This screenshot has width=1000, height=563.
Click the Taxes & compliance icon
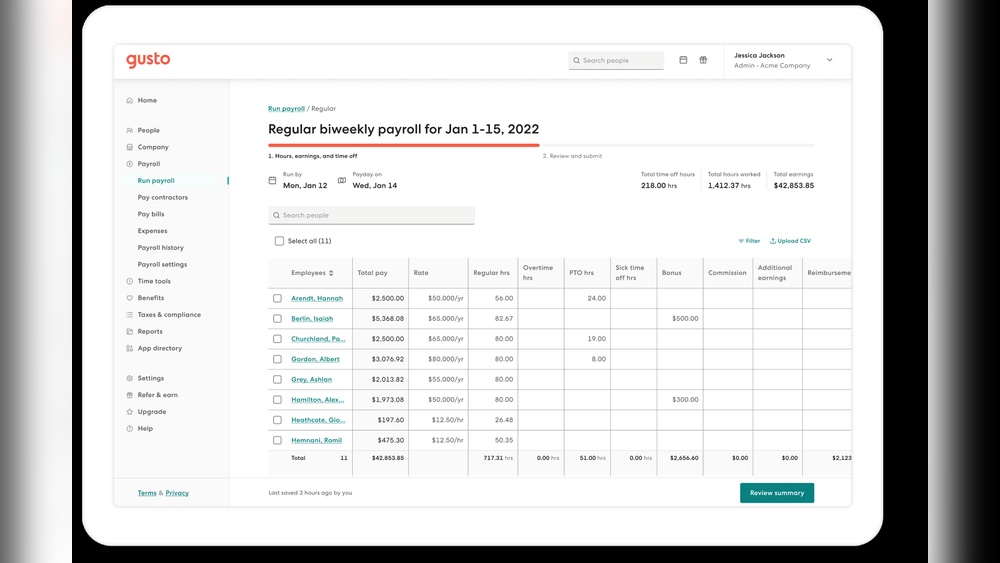pos(129,314)
